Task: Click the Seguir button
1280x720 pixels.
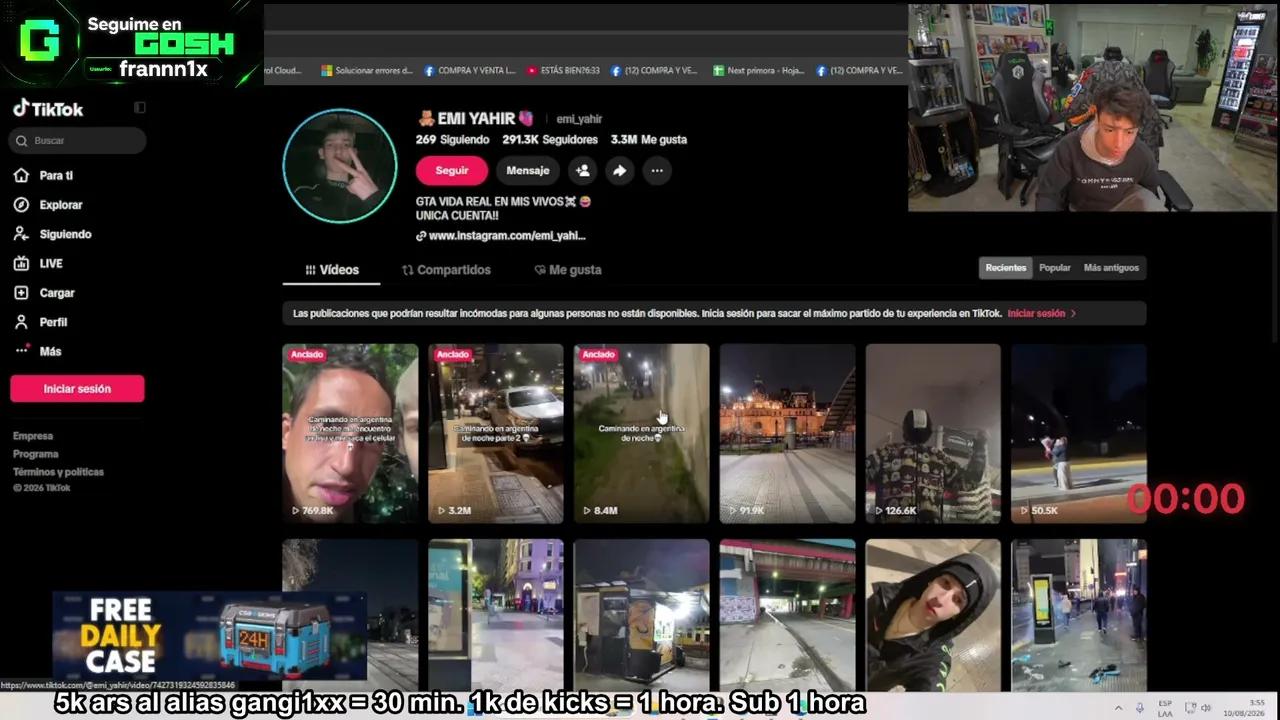Action: tap(452, 171)
